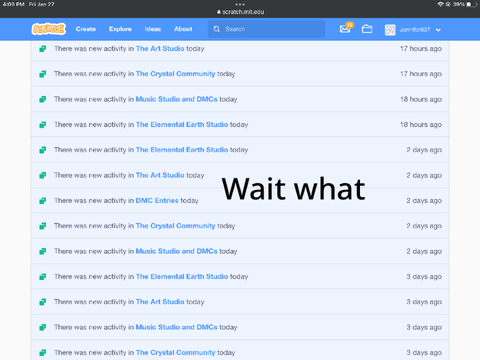Open Music Studio and DMCs link, 18 hours ago
480x360 pixels.
[x=176, y=99]
